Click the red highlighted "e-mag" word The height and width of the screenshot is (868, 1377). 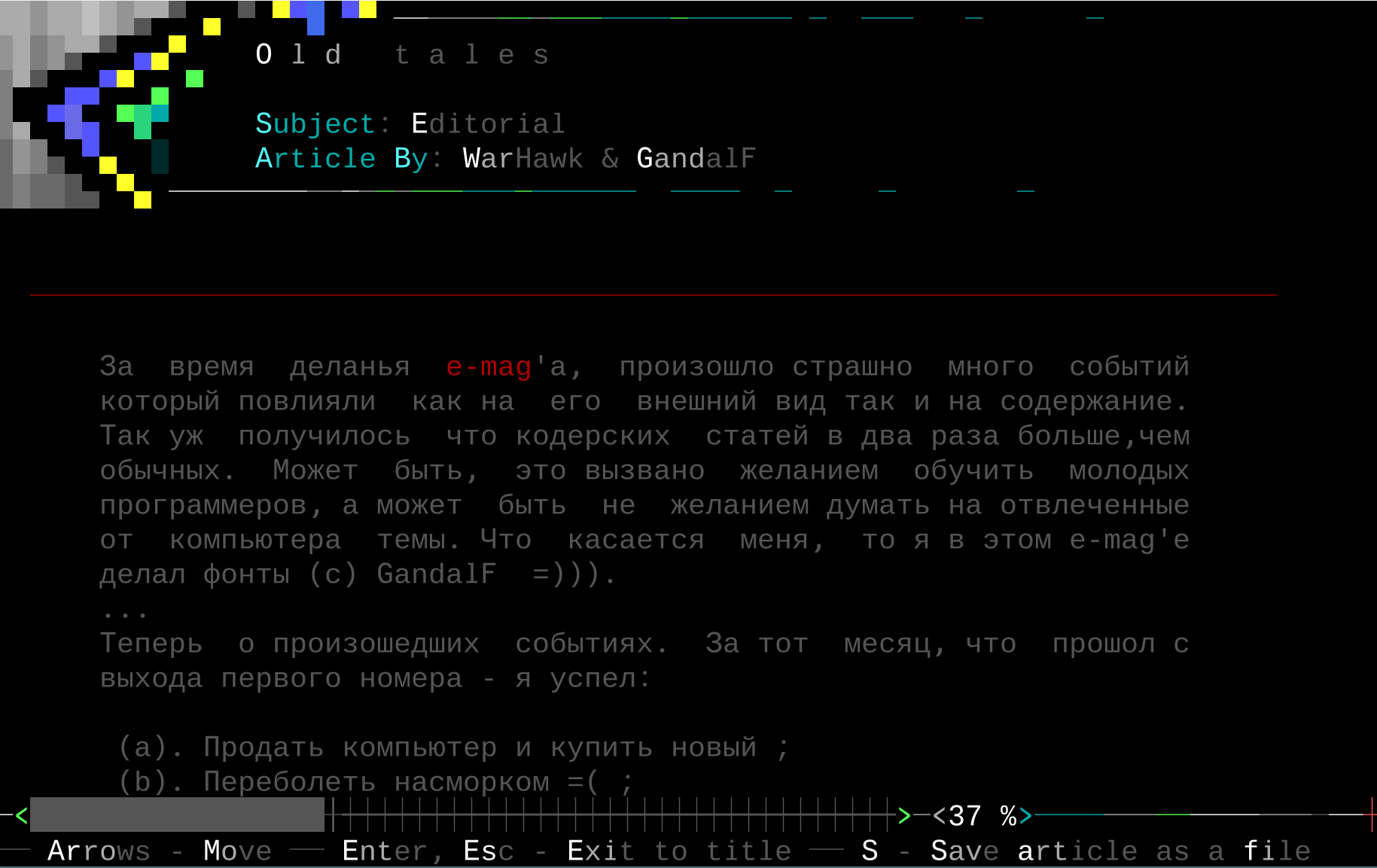coord(489,367)
